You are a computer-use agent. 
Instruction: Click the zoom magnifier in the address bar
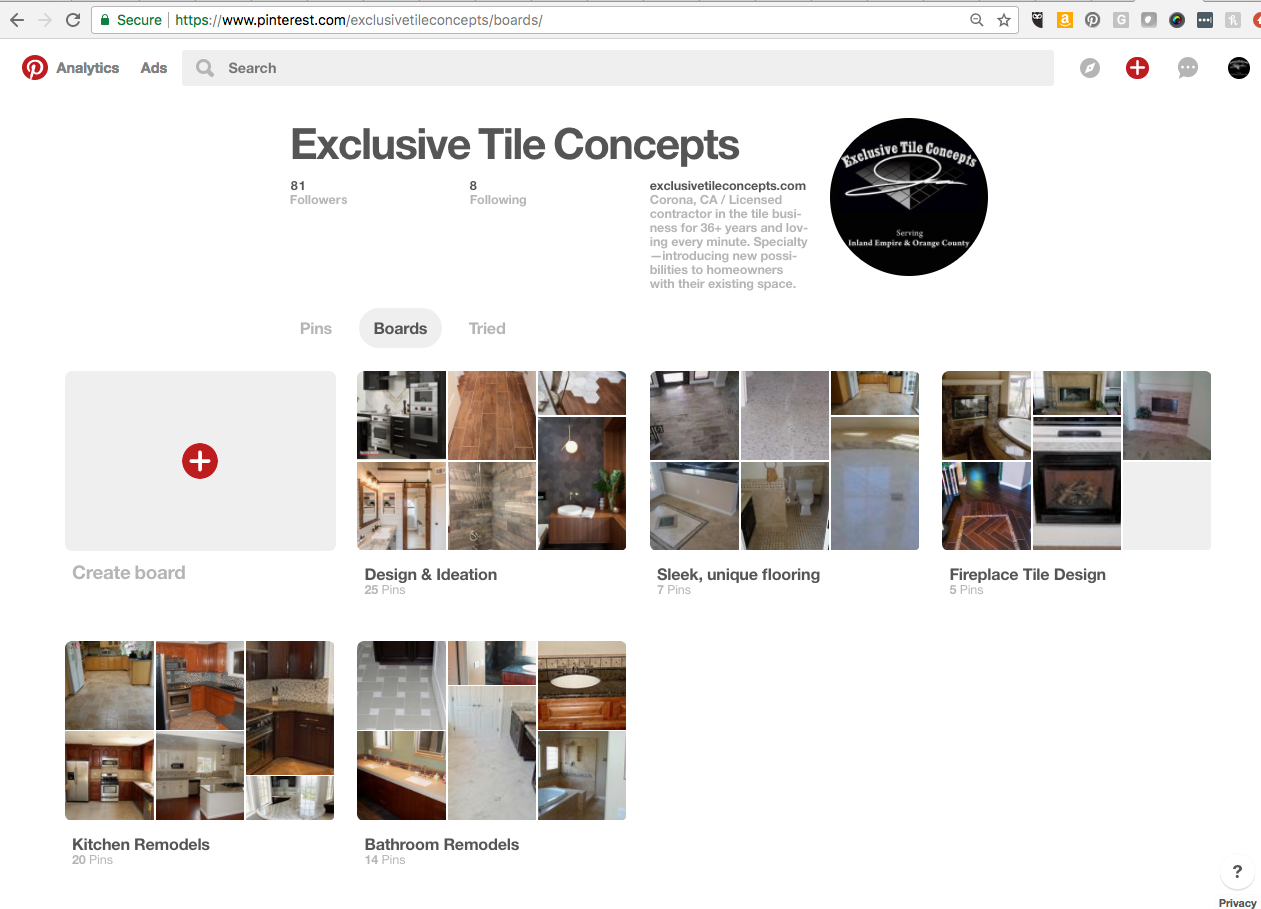977,20
